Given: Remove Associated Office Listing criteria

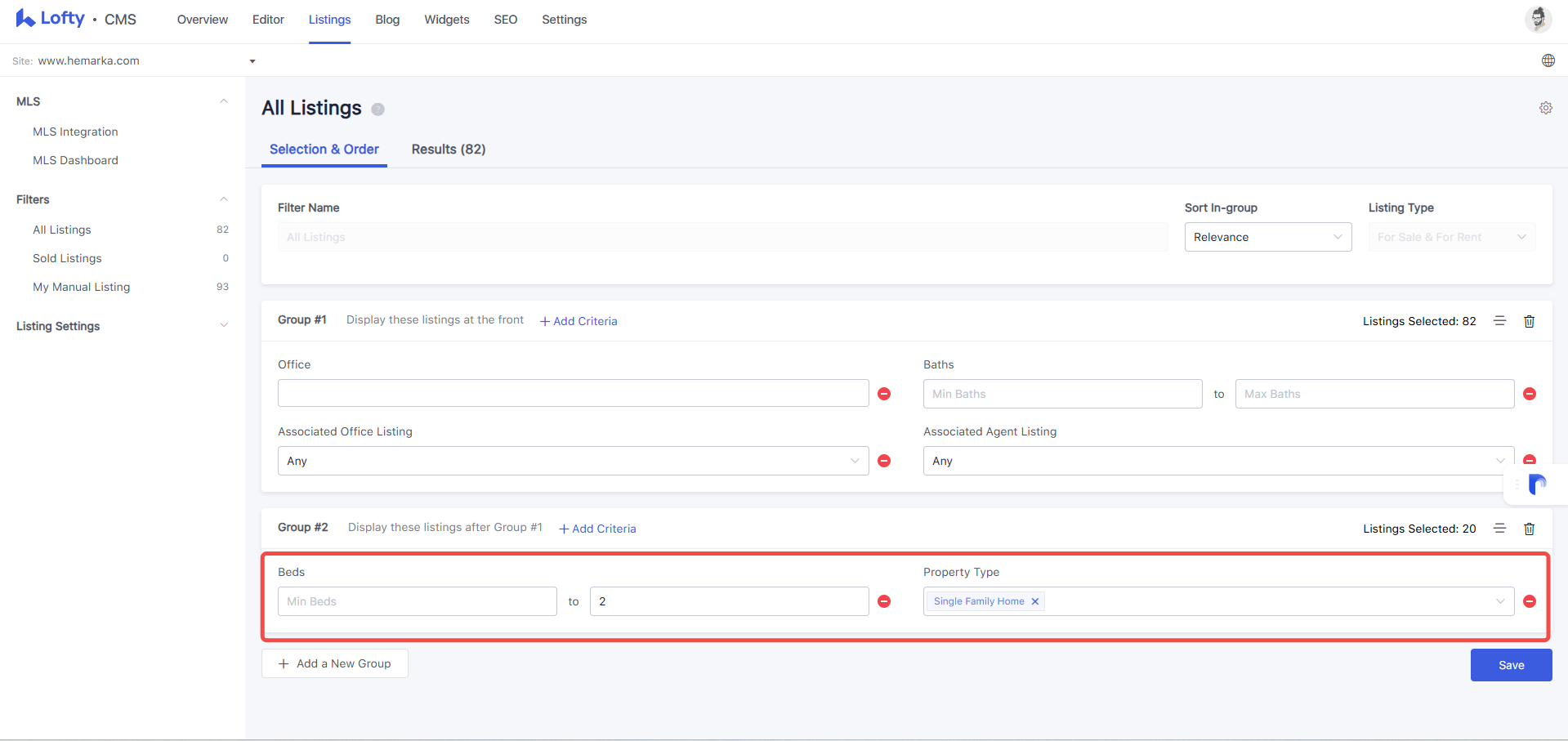Looking at the screenshot, I should point(884,461).
